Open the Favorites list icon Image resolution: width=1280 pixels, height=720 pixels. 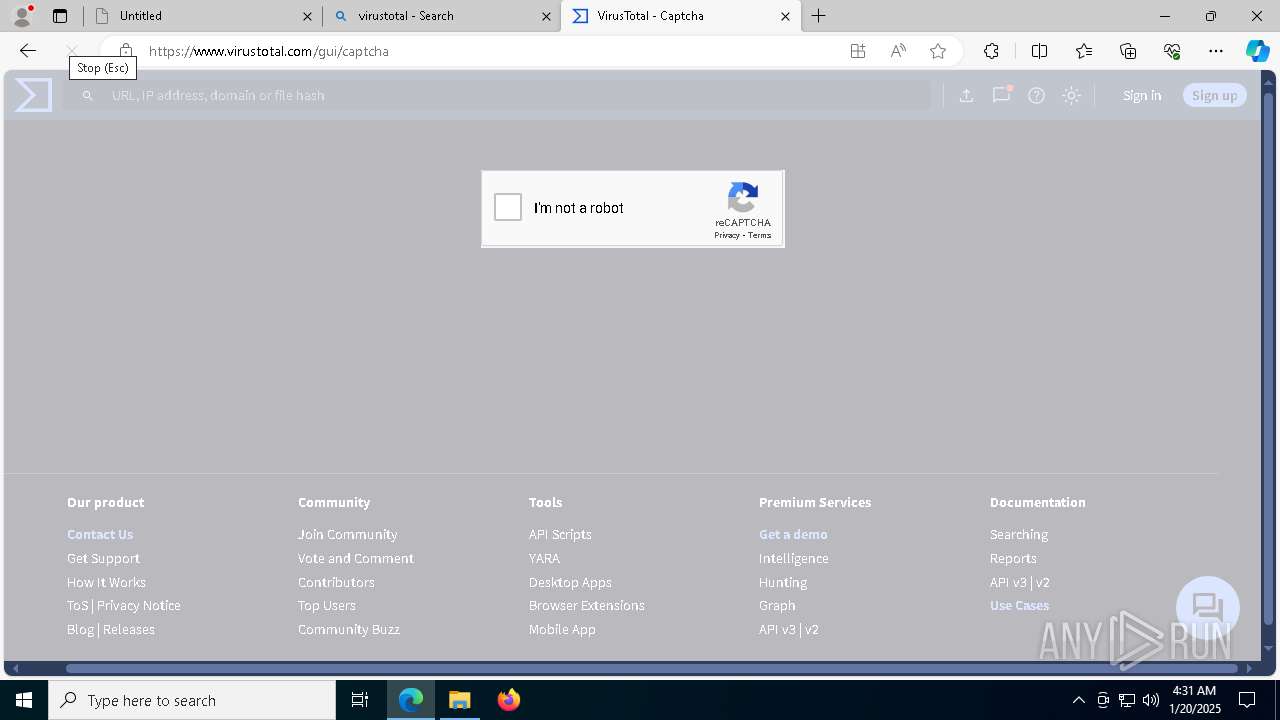pos(1084,51)
